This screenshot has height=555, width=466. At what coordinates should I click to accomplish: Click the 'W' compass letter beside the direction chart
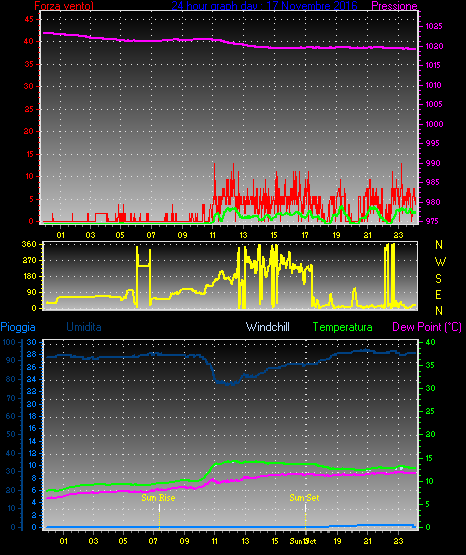pyautogui.click(x=440, y=262)
